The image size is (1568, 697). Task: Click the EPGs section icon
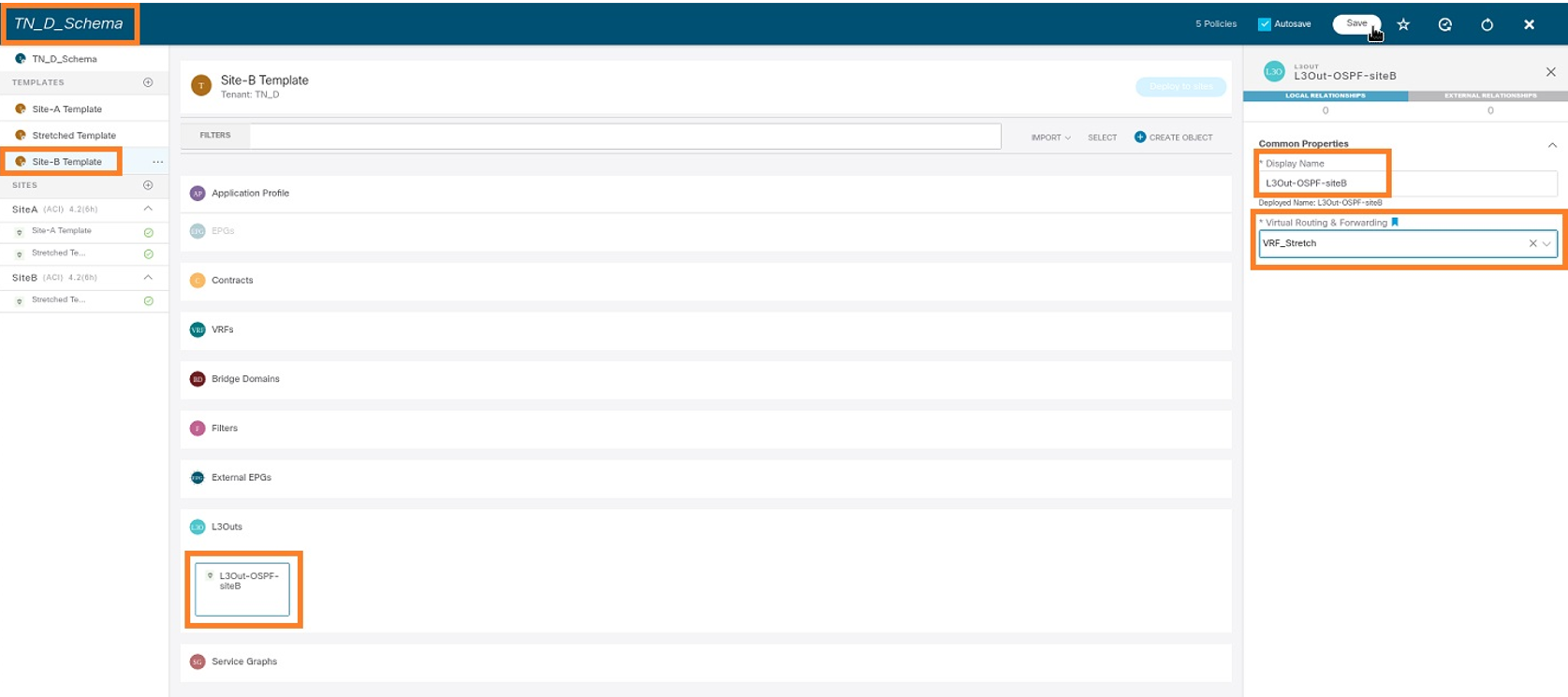(198, 231)
